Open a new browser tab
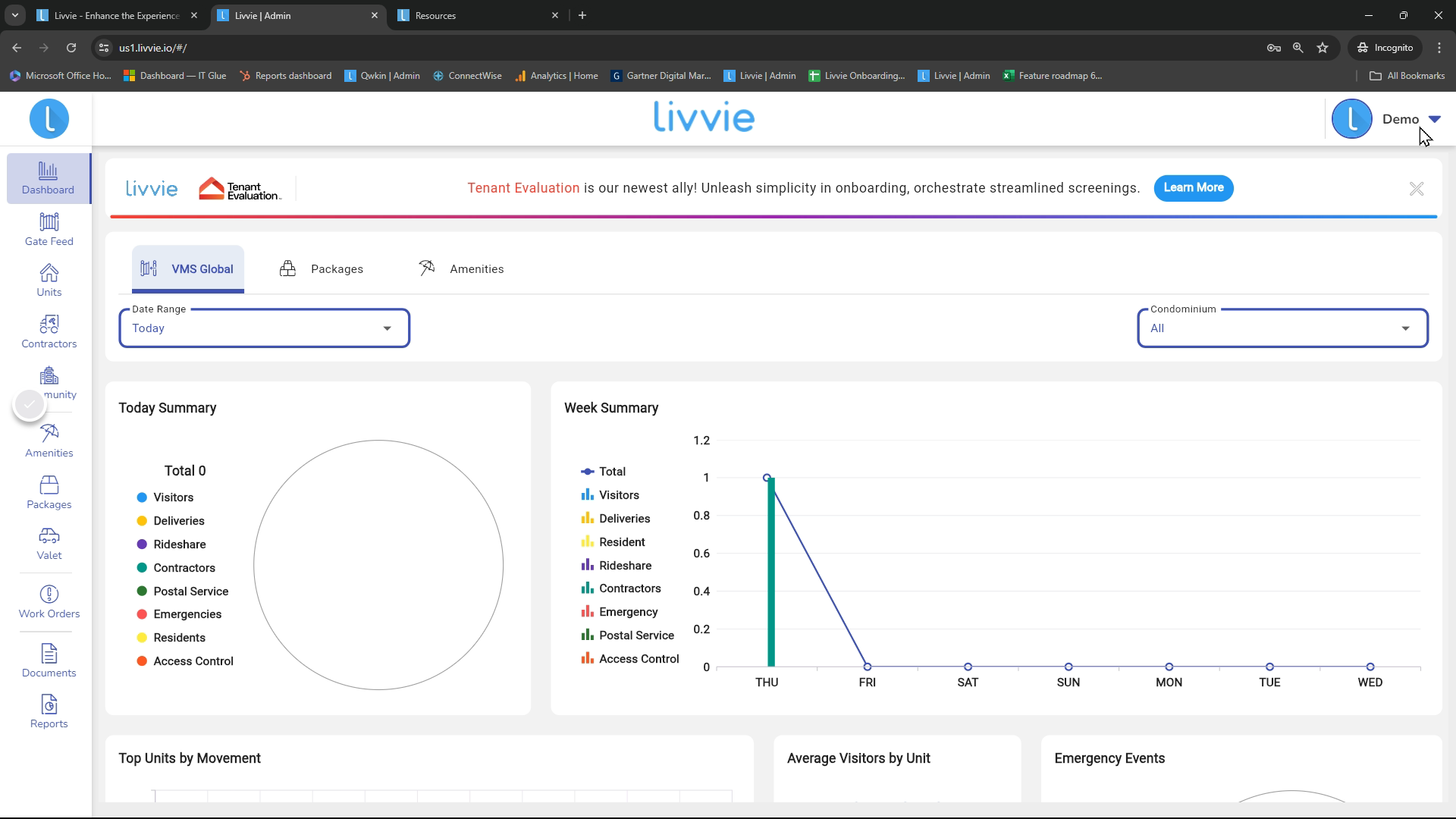The height and width of the screenshot is (819, 1456). pos(582,15)
